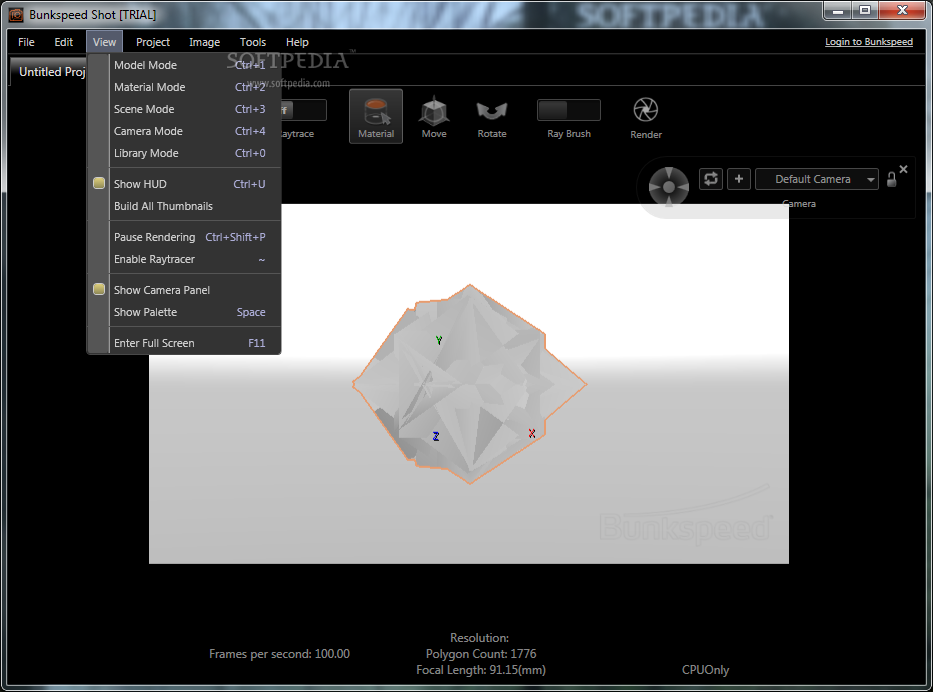Close the Camera panel
This screenshot has width=933, height=692.
[x=903, y=169]
